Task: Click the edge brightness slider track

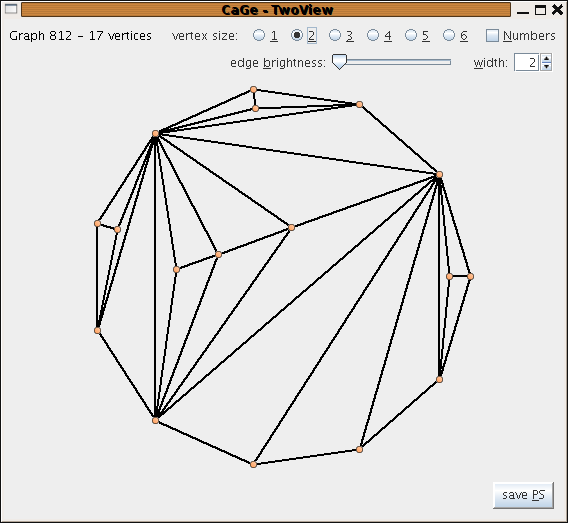Action: (392, 62)
